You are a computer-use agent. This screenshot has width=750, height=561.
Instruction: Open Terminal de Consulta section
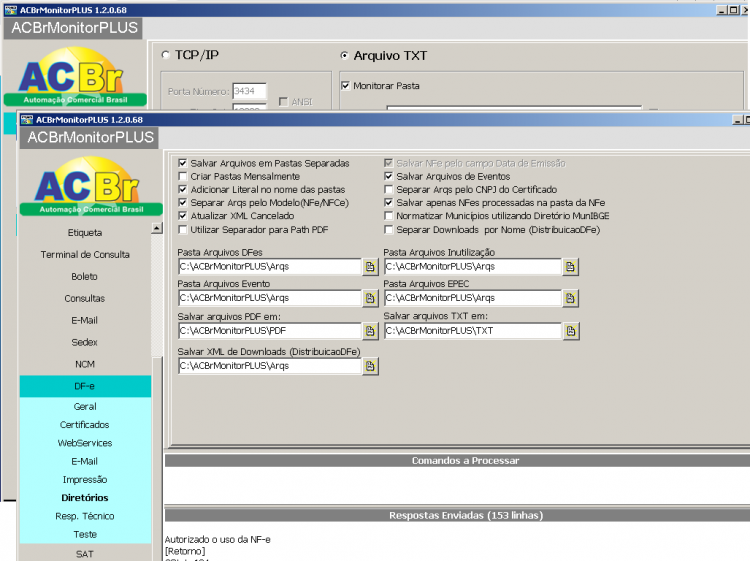coord(85,254)
